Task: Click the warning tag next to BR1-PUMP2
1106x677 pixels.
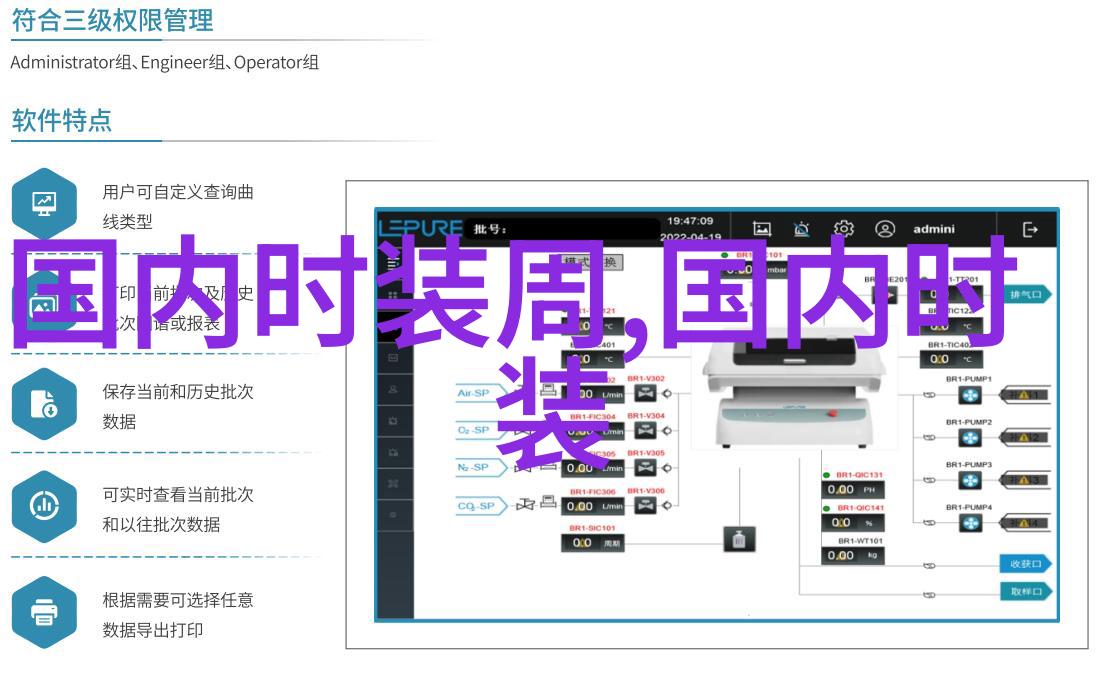Action: (x=1025, y=438)
